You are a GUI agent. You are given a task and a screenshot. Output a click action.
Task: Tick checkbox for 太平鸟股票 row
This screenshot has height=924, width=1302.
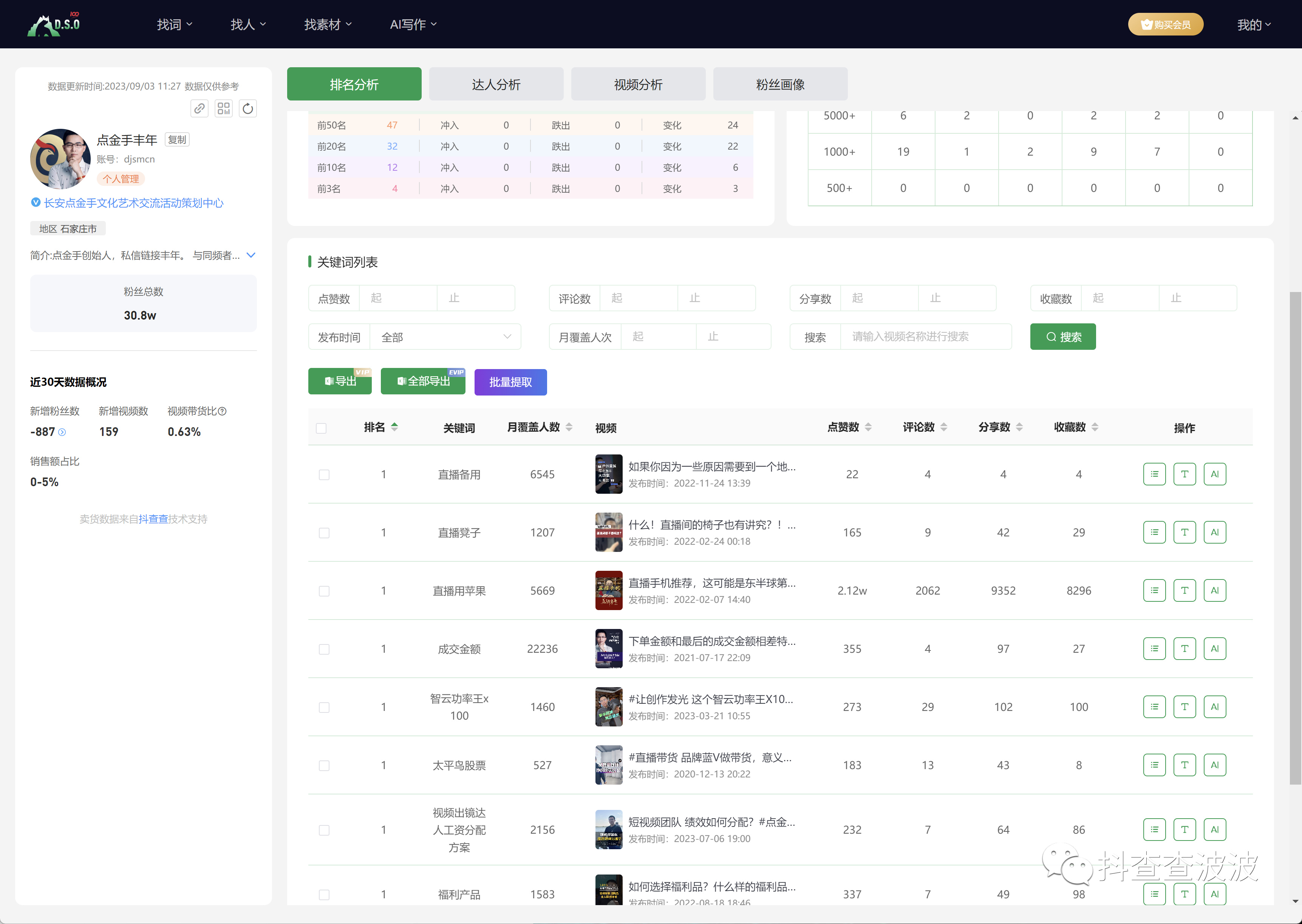point(324,765)
